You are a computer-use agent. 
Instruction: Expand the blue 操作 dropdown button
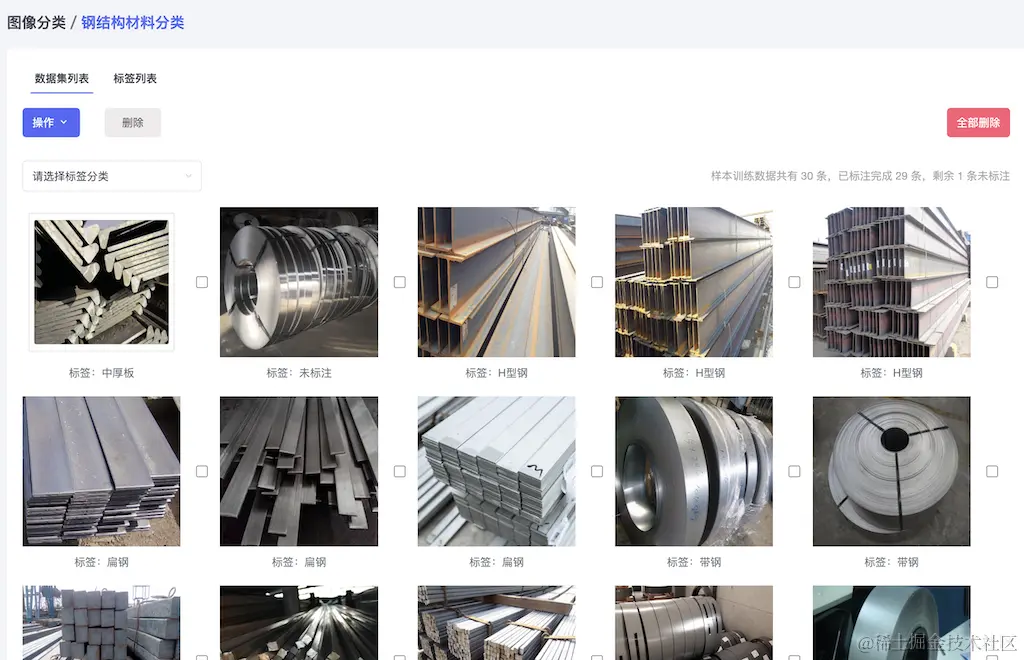(51, 123)
